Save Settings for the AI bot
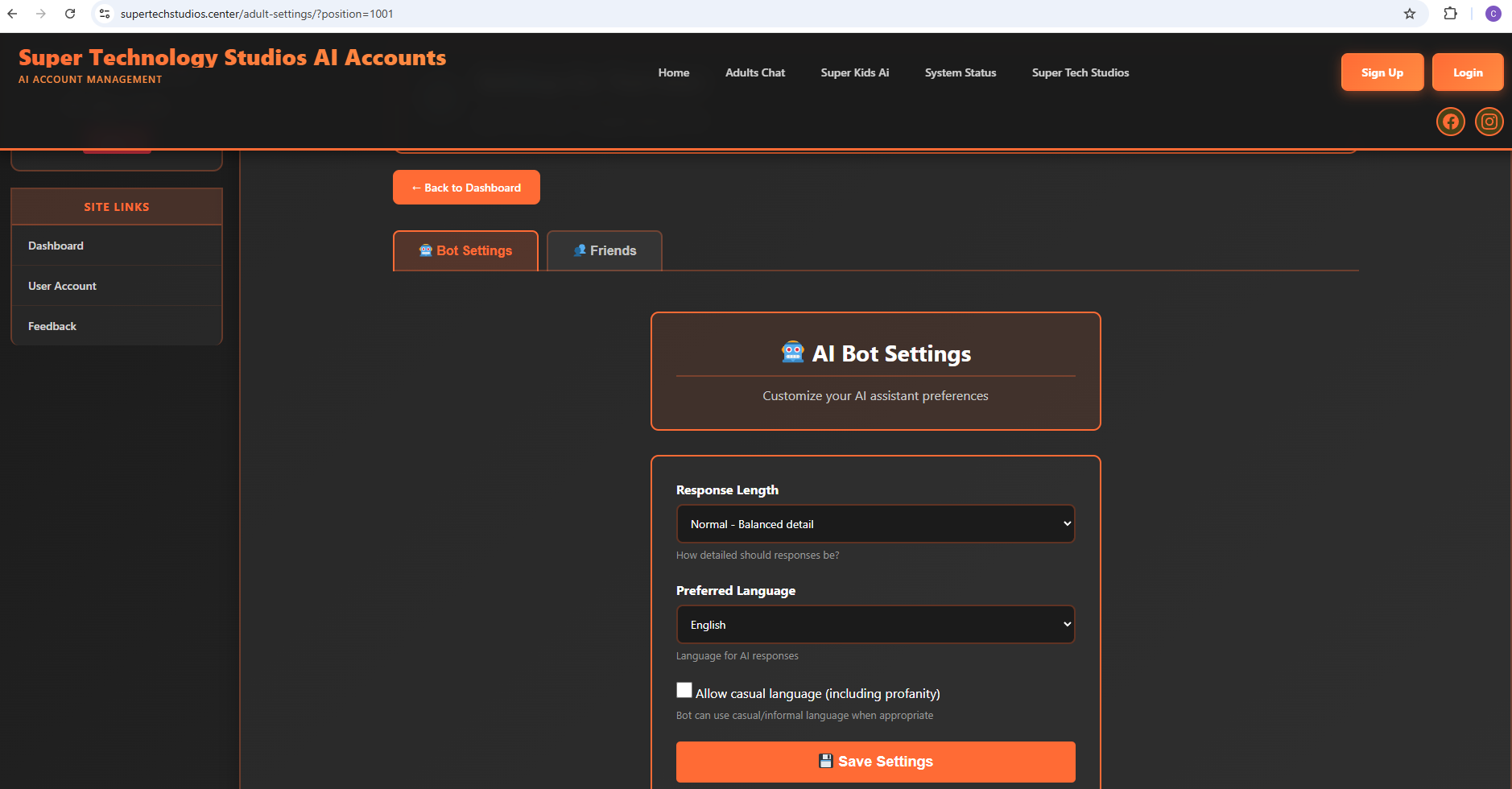This screenshot has width=1512, height=789. tap(875, 762)
